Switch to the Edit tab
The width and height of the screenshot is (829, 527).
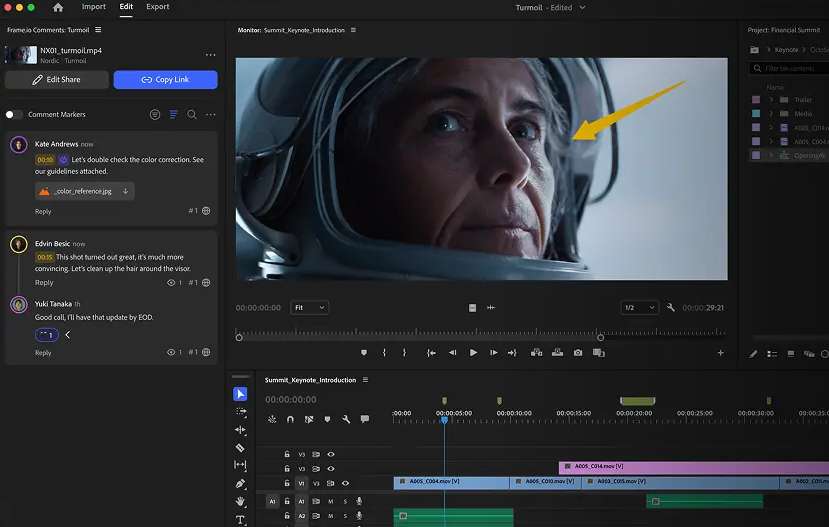[x=126, y=7]
